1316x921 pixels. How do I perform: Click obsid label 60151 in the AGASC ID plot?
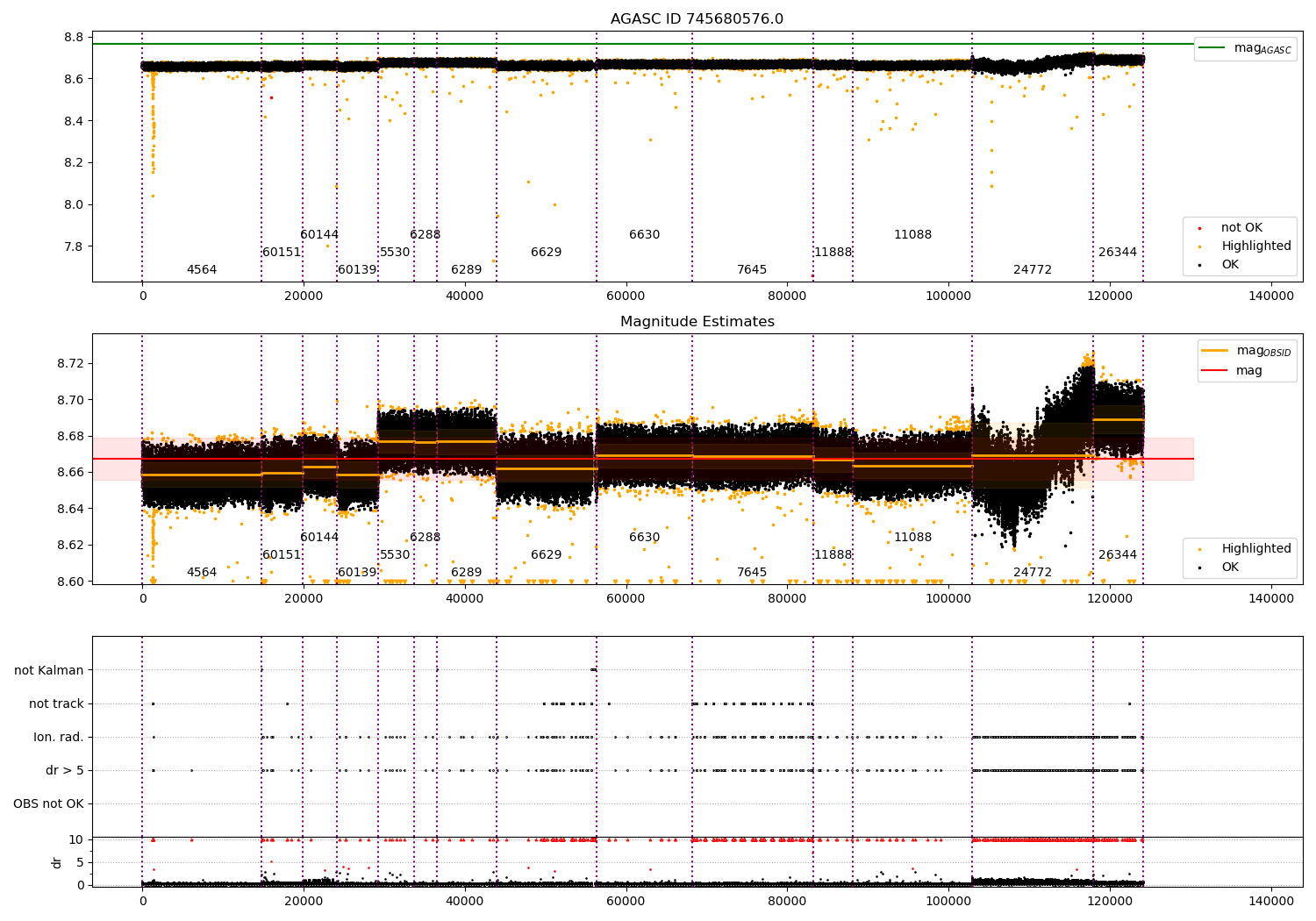point(282,253)
